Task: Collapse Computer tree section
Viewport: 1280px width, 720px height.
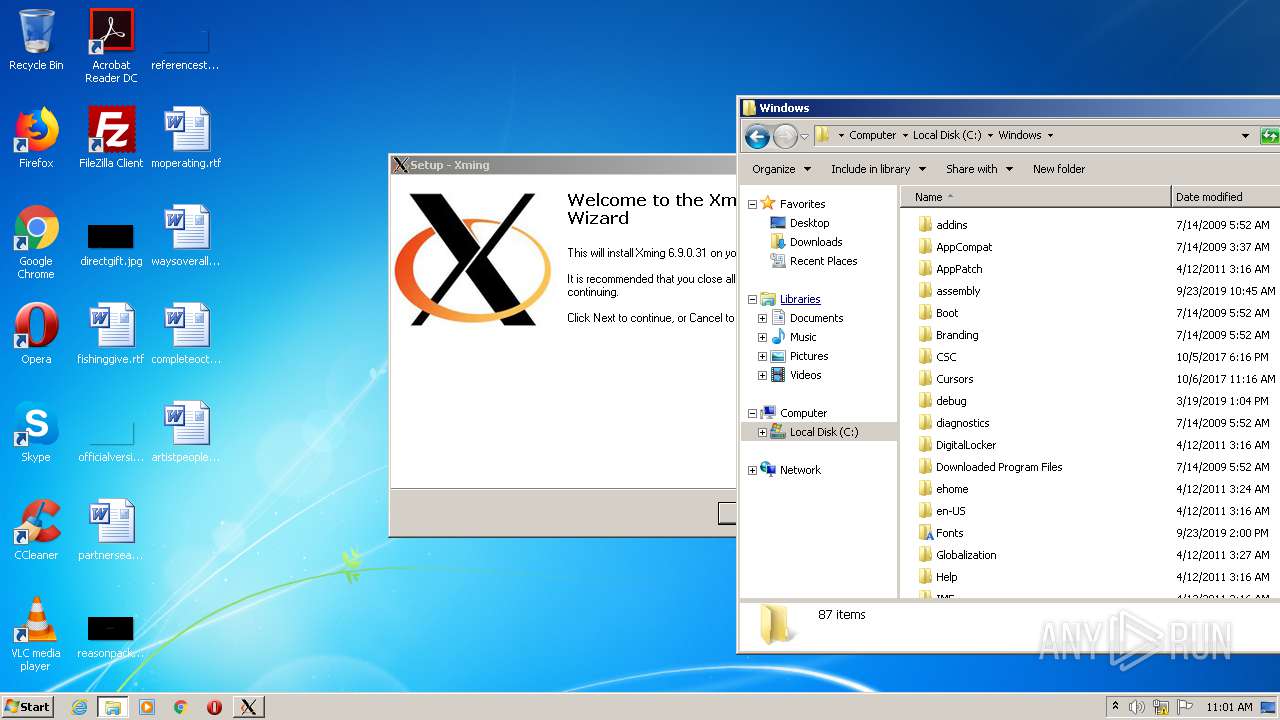Action: pos(752,413)
